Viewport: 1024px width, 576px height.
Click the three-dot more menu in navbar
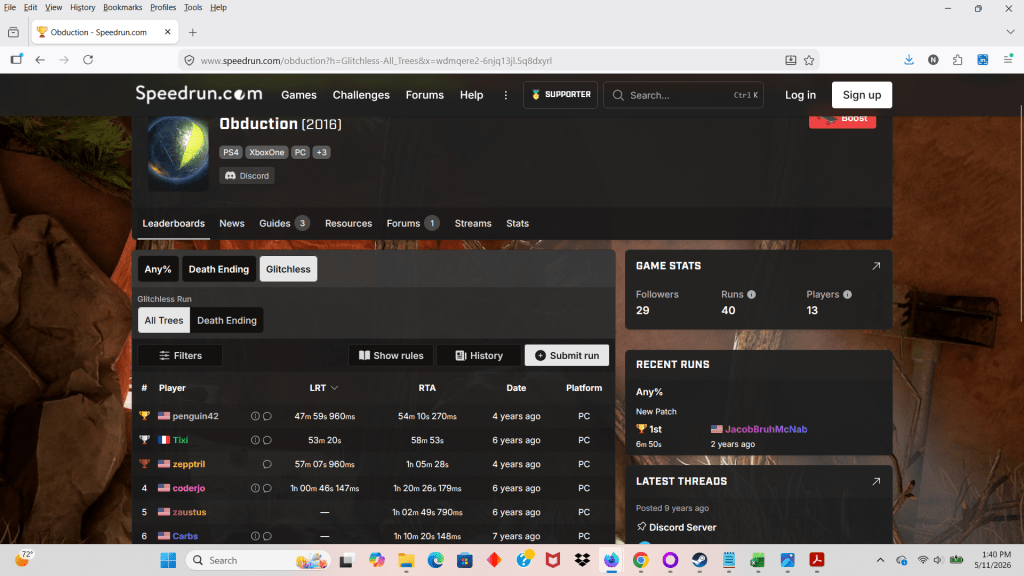pyautogui.click(x=505, y=95)
